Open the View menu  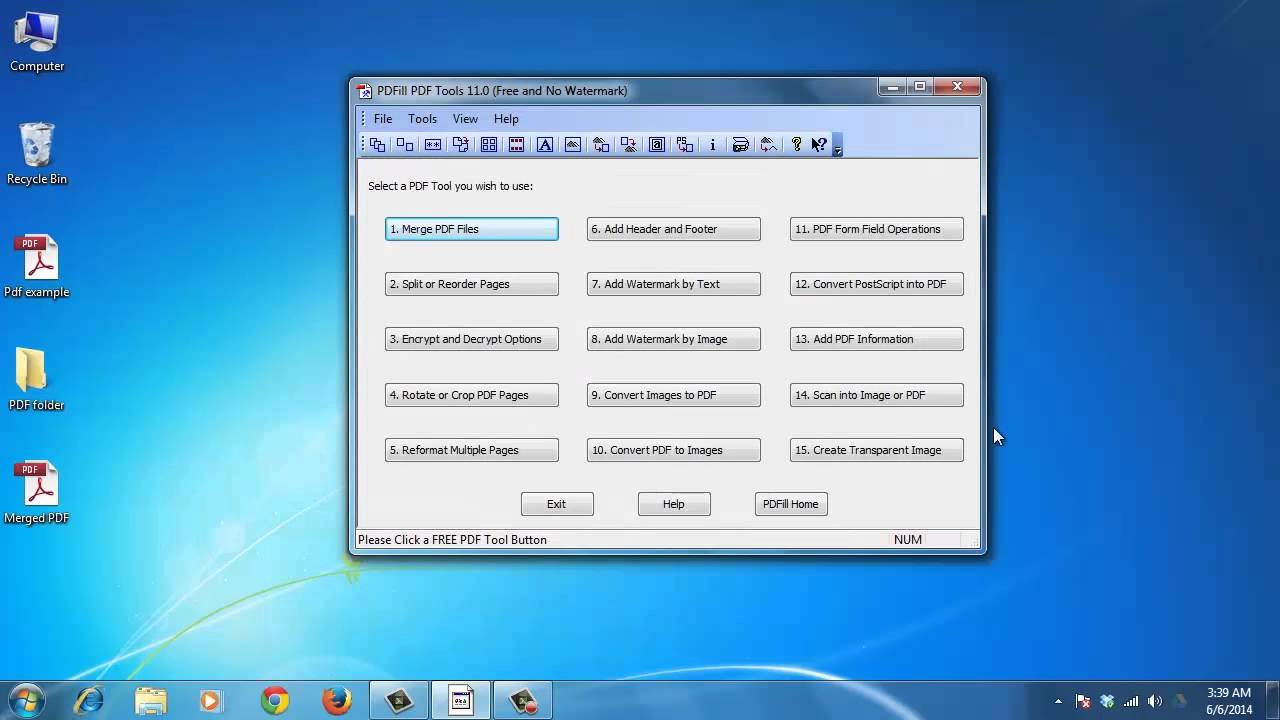465,118
